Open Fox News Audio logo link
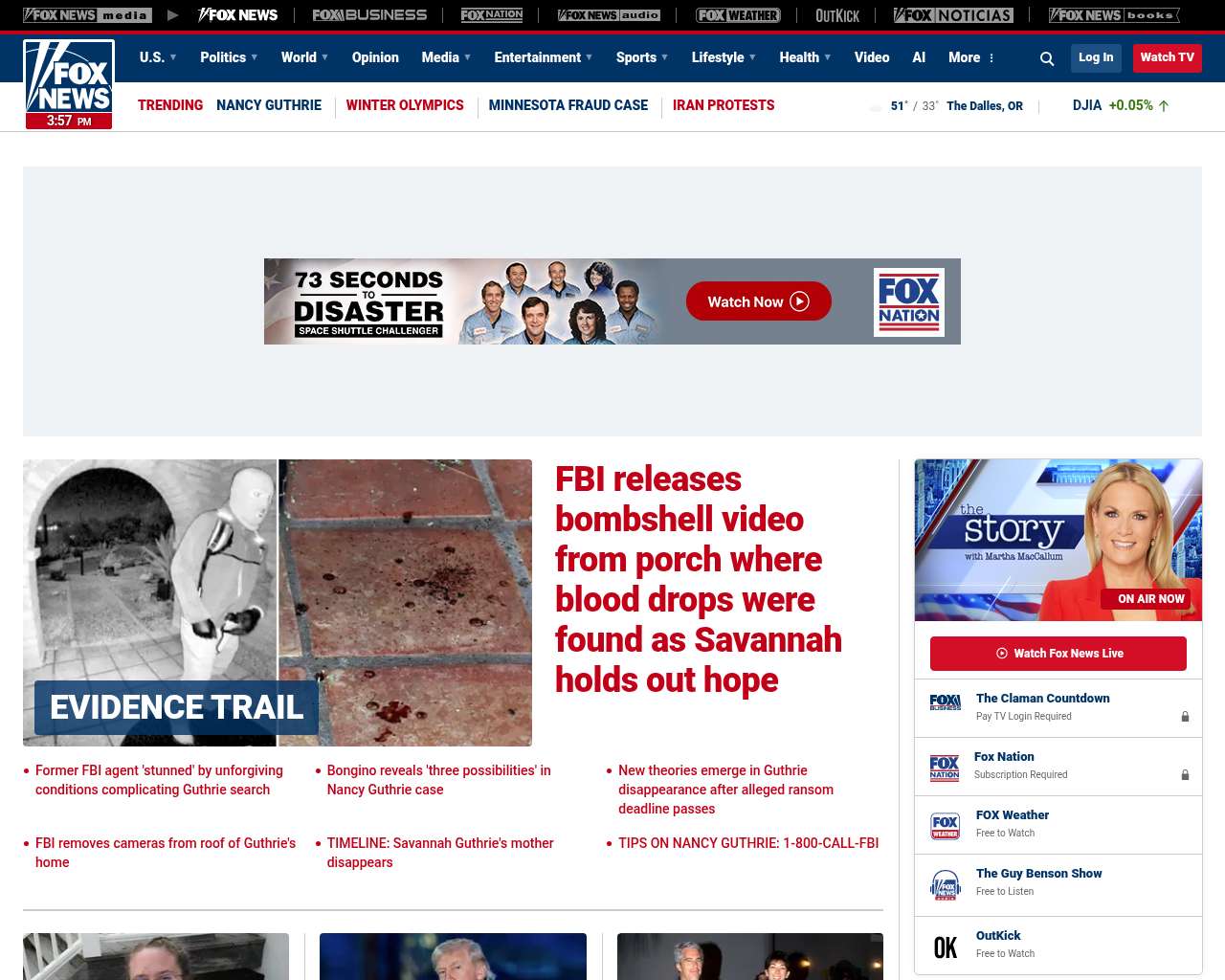This screenshot has height=980, width=1225. click(x=609, y=15)
